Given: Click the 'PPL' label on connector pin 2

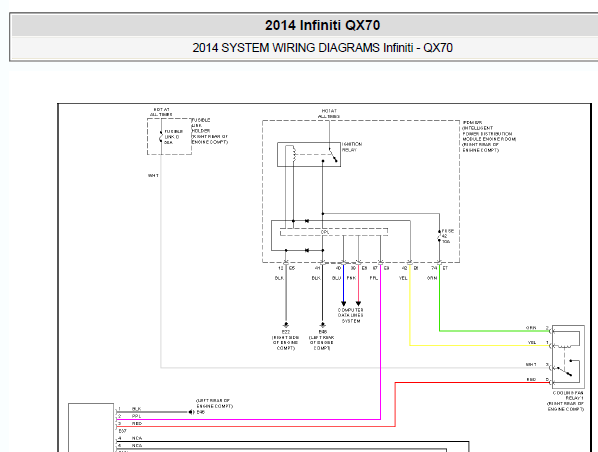Looking at the screenshot, I should pos(136,416).
